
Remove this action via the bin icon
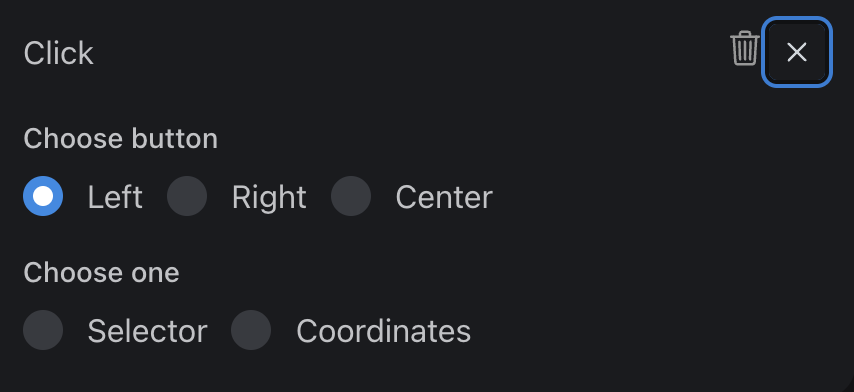click(745, 48)
